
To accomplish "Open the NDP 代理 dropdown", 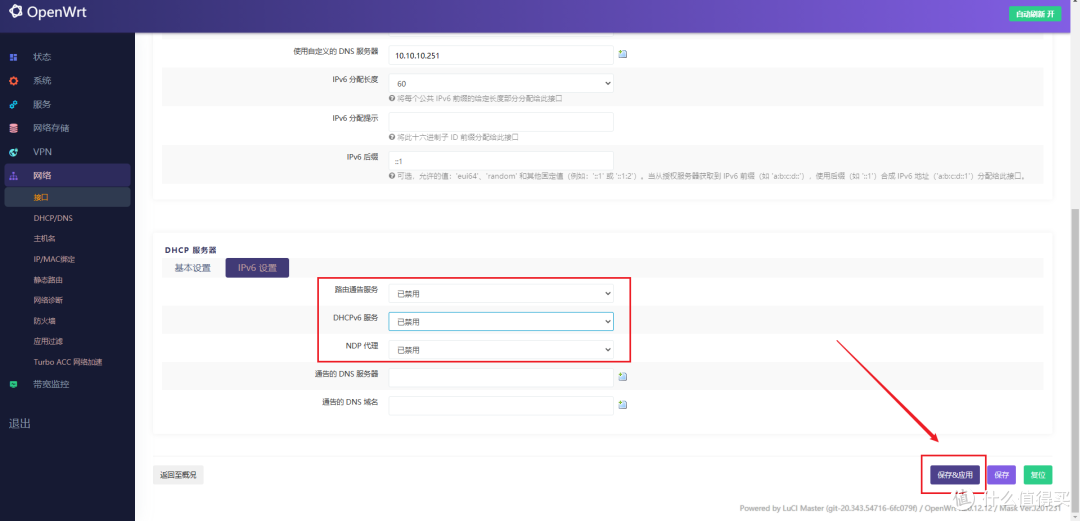I will pyautogui.click(x=501, y=349).
